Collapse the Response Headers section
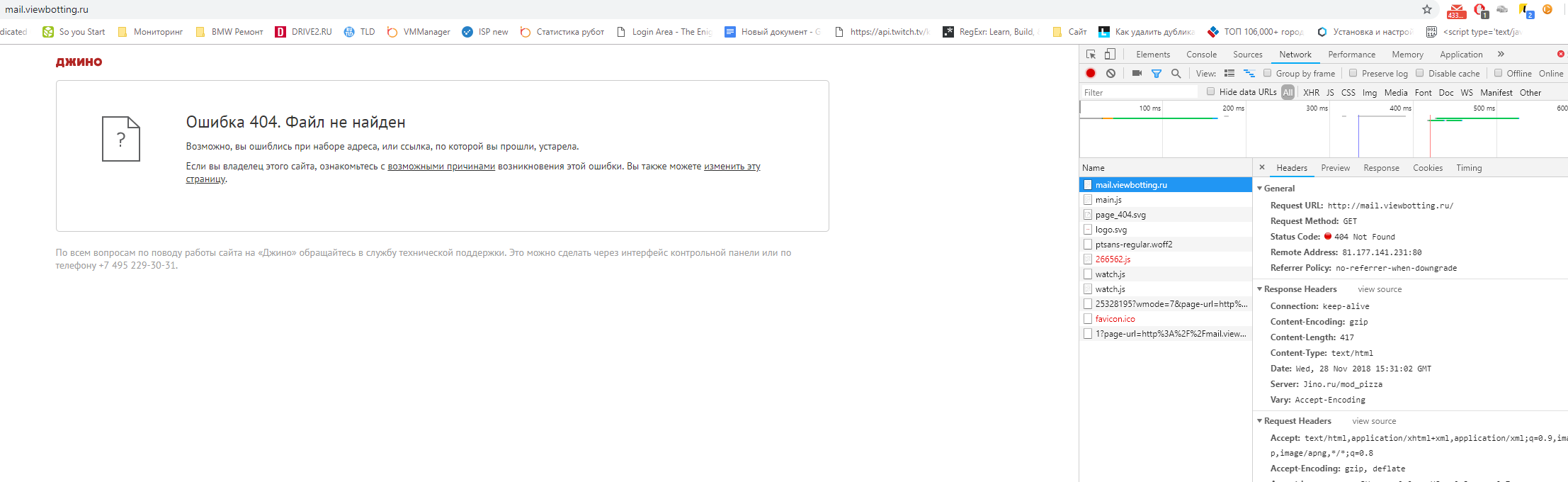This screenshot has height=482, width=1568. coord(1260,289)
